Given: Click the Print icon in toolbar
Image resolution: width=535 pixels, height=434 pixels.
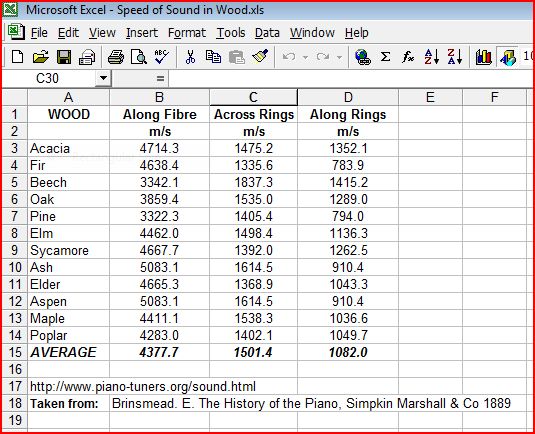Looking at the screenshot, I should pos(116,57).
